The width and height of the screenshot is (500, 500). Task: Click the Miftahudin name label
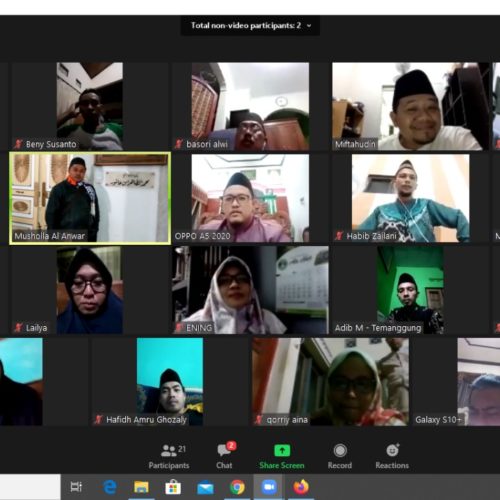[x=355, y=144]
